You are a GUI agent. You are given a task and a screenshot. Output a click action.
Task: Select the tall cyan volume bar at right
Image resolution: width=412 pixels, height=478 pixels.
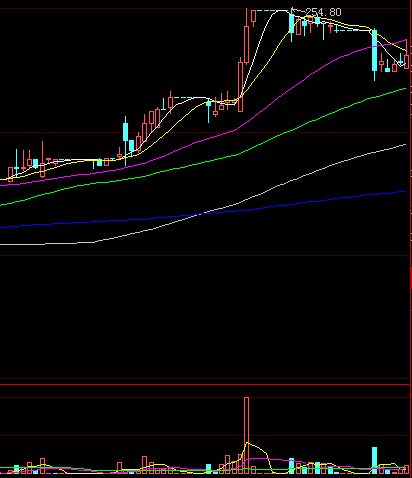[374, 460]
